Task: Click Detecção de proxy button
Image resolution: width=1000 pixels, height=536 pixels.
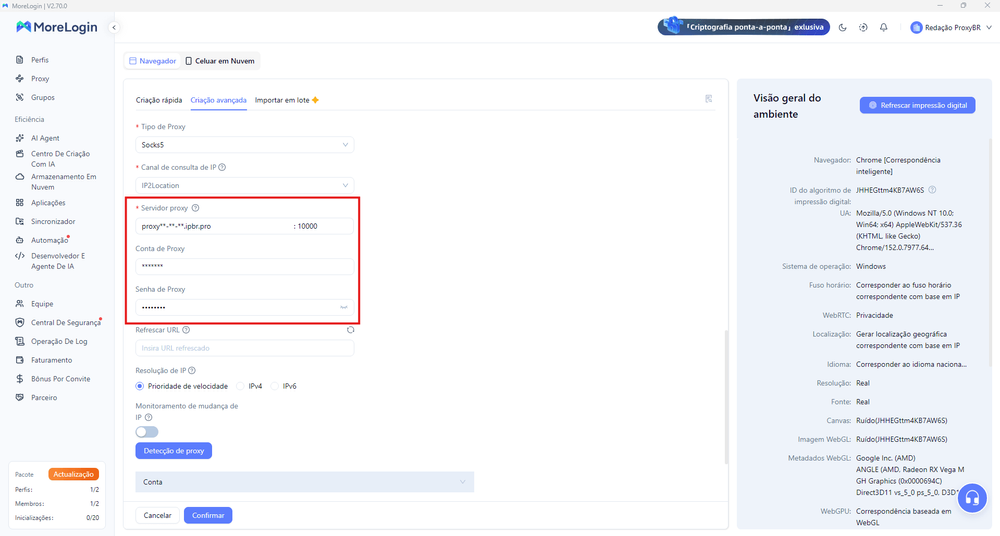Action: click(x=173, y=450)
